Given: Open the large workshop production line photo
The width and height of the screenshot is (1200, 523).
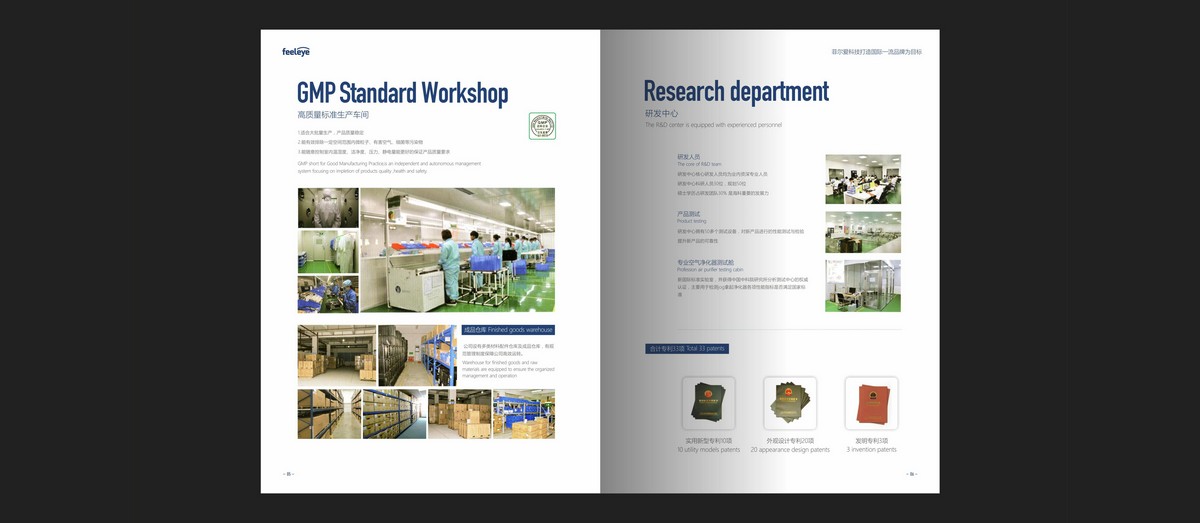Looking at the screenshot, I should pyautogui.click(x=457, y=250).
